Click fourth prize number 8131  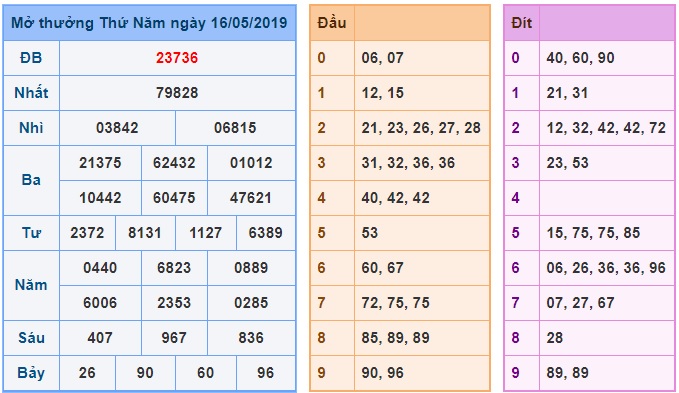[145, 233]
